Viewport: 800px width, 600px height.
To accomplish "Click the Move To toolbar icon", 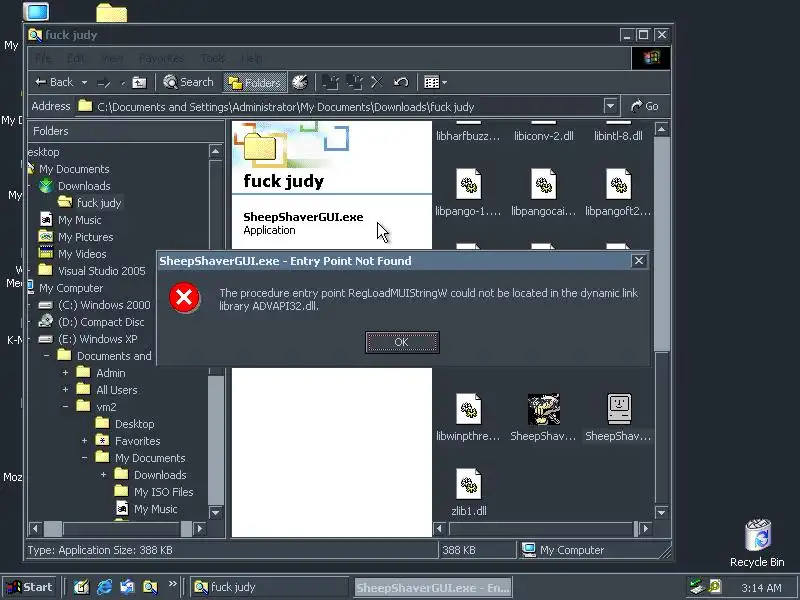I will click(330, 82).
